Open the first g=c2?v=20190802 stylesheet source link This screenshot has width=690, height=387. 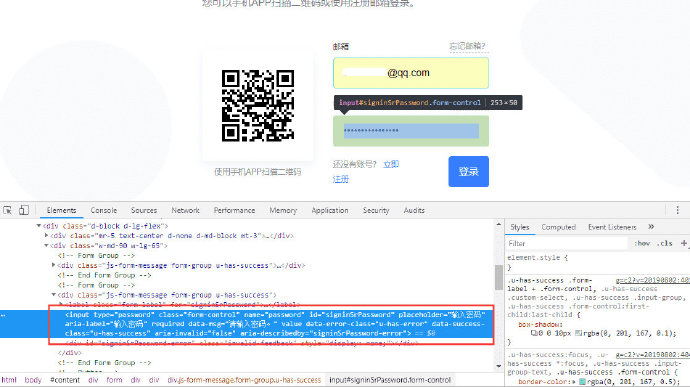point(652,280)
